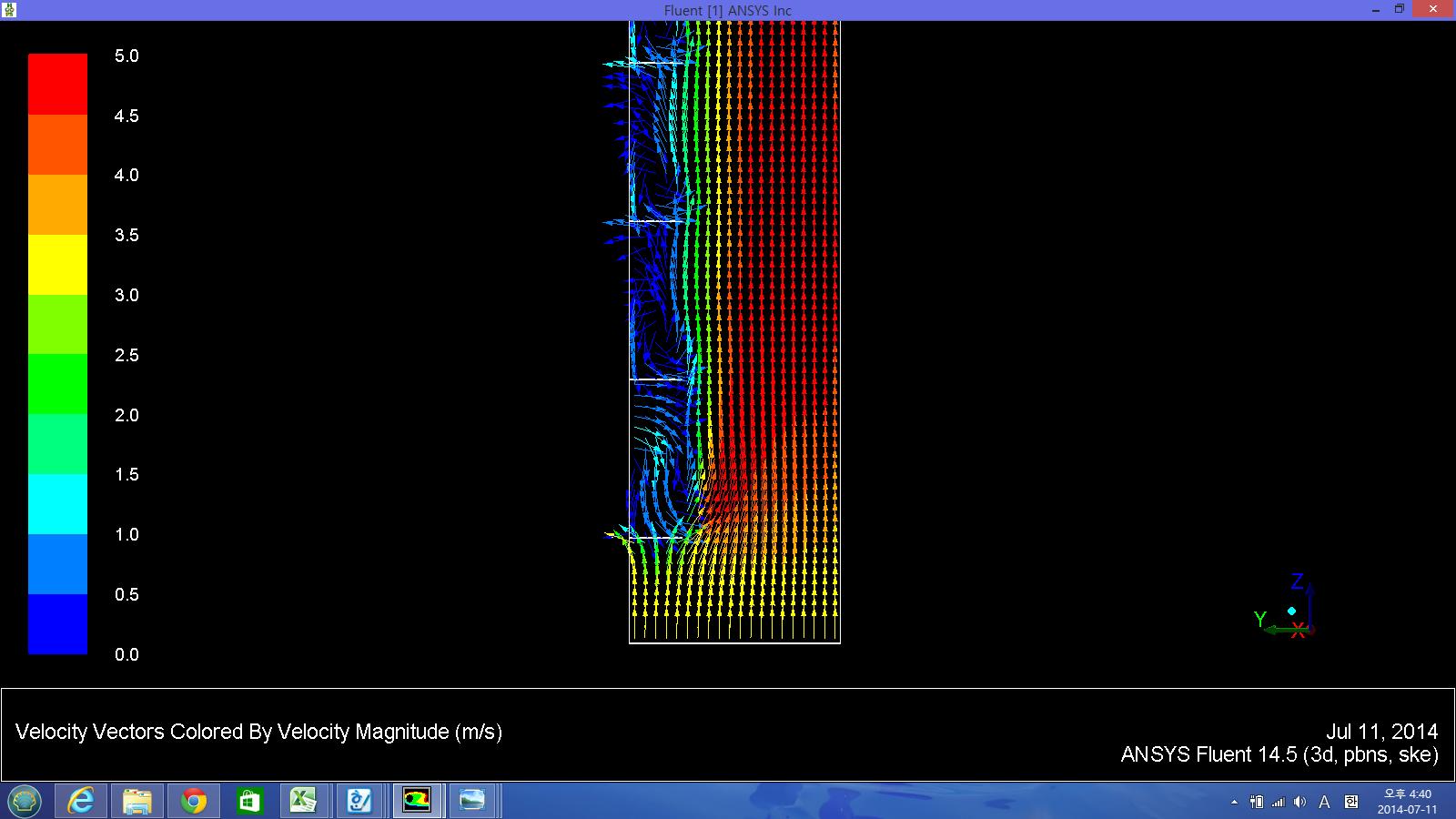The width and height of the screenshot is (1456, 819).
Task: Open the blue Korean pen-input app in taskbar
Action: pyautogui.click(x=361, y=801)
